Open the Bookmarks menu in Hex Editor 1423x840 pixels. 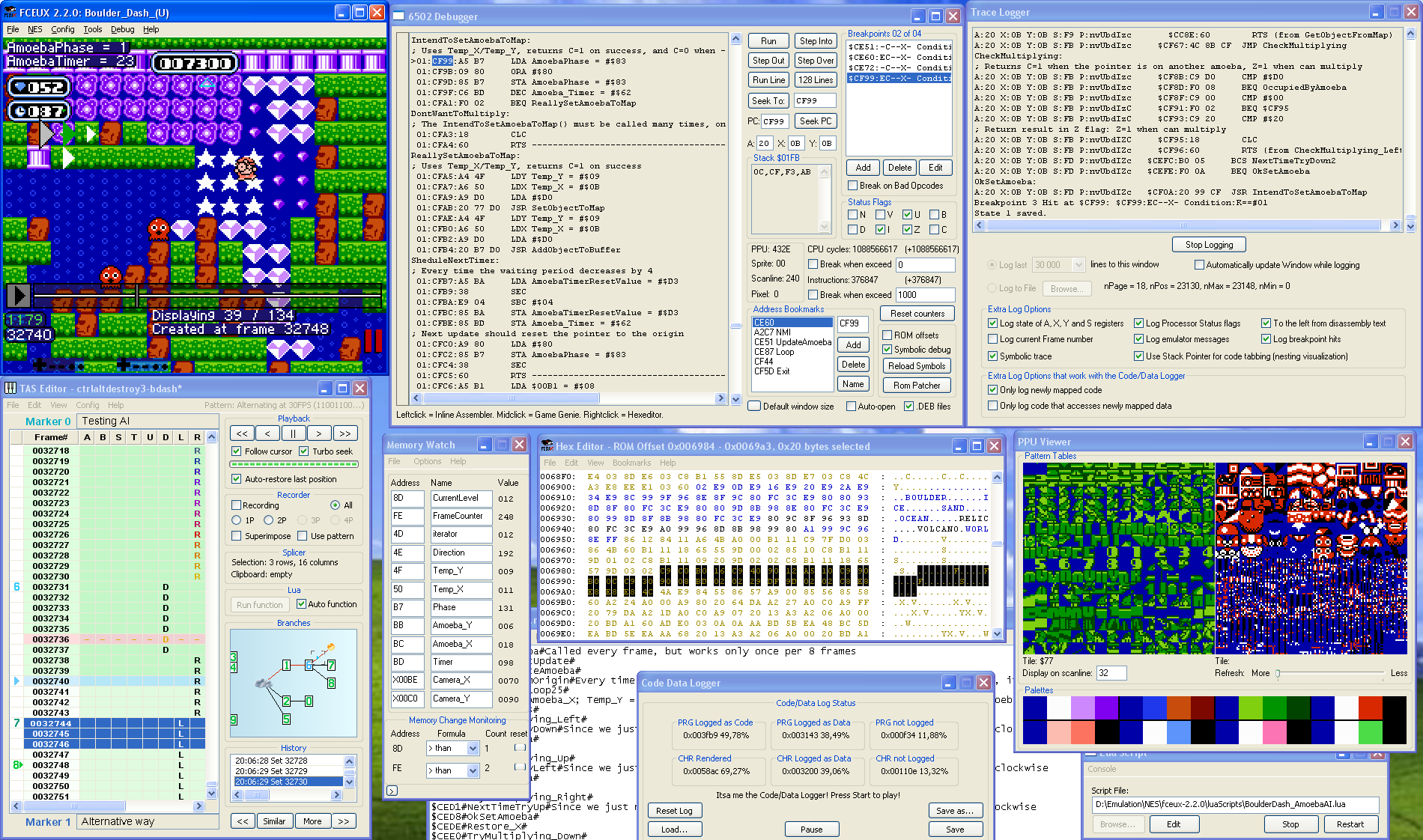click(631, 463)
